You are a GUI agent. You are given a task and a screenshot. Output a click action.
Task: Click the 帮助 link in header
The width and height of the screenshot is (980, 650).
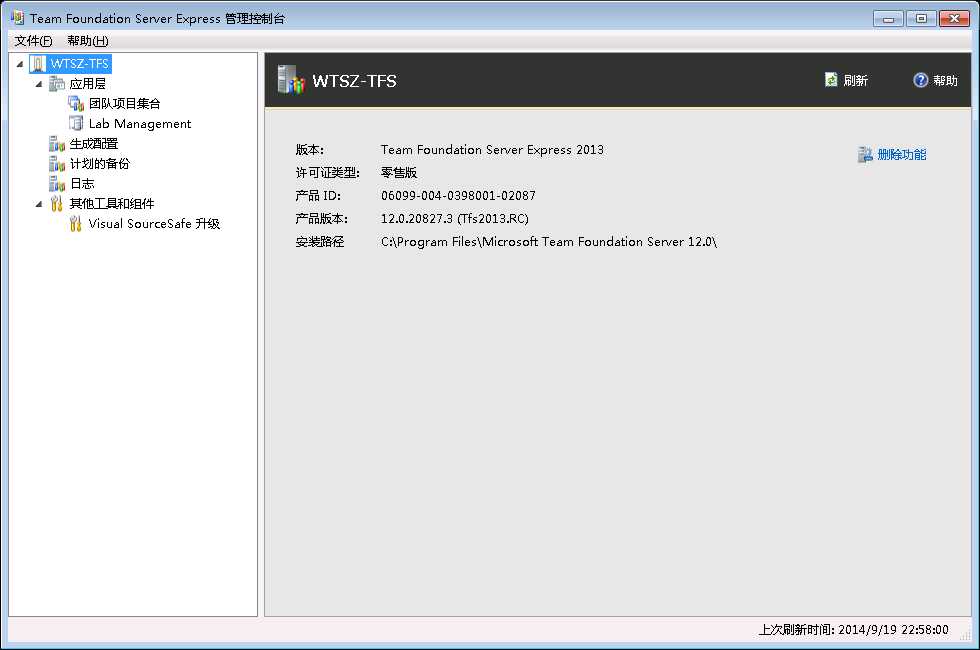point(946,81)
